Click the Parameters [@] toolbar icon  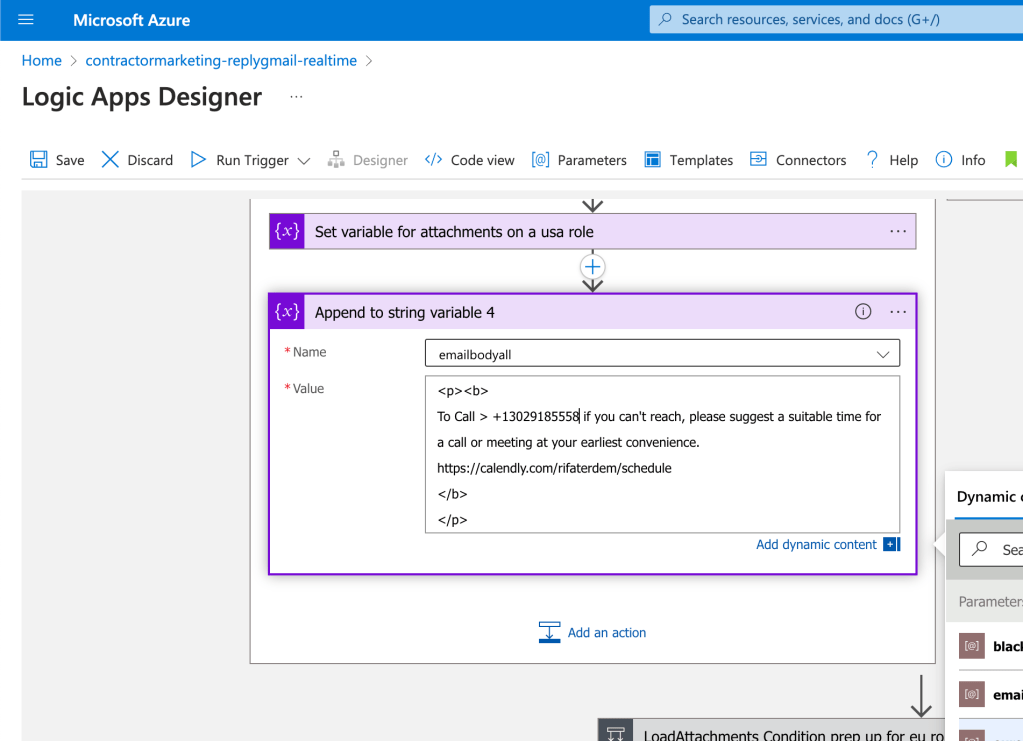[540, 160]
